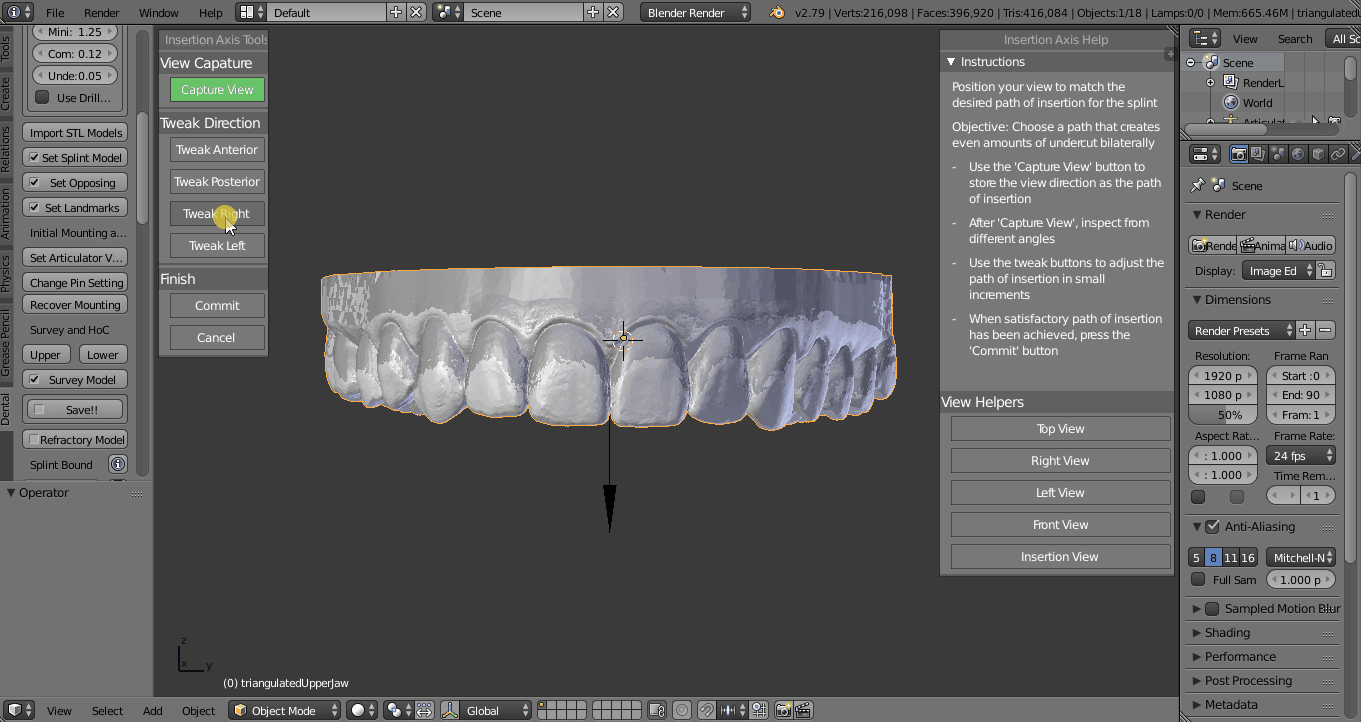Toggle the Save!! checkbox
The width and height of the screenshot is (1361, 722).
point(39,409)
